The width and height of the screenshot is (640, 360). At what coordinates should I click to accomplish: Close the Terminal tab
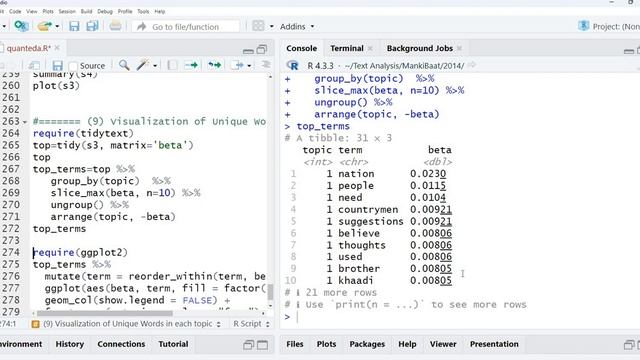(370, 48)
